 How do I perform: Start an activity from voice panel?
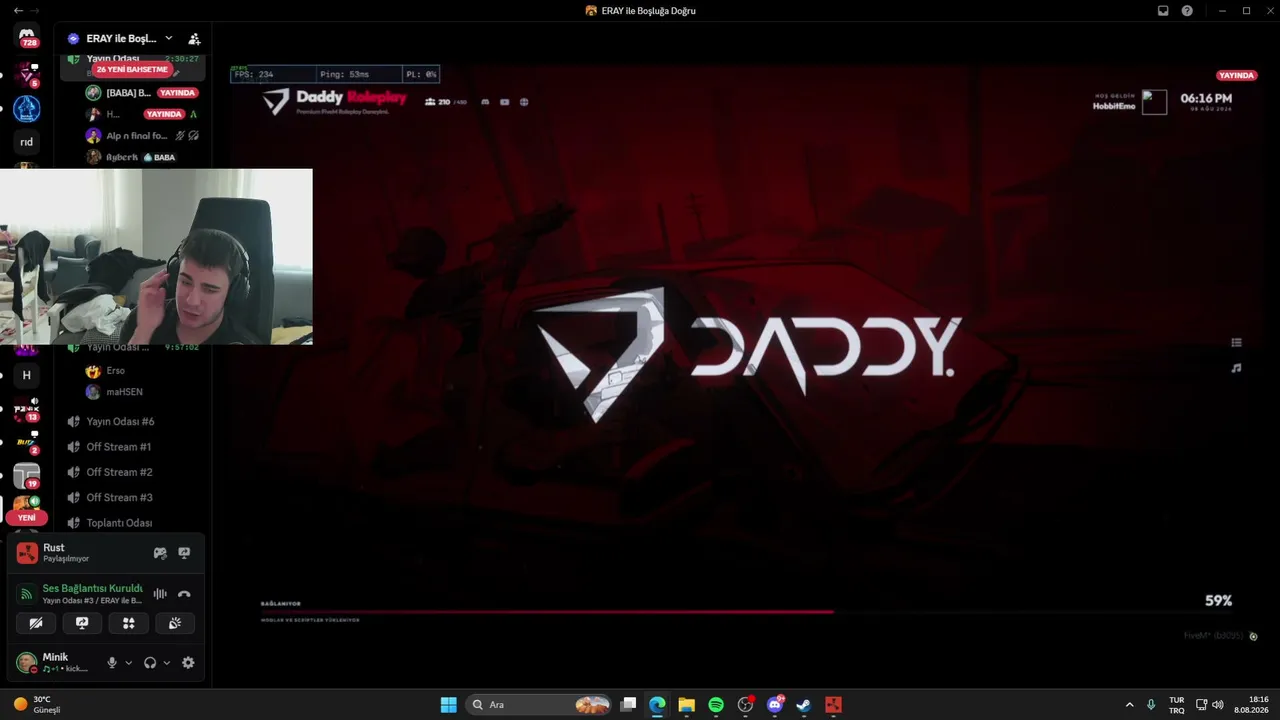(x=128, y=623)
